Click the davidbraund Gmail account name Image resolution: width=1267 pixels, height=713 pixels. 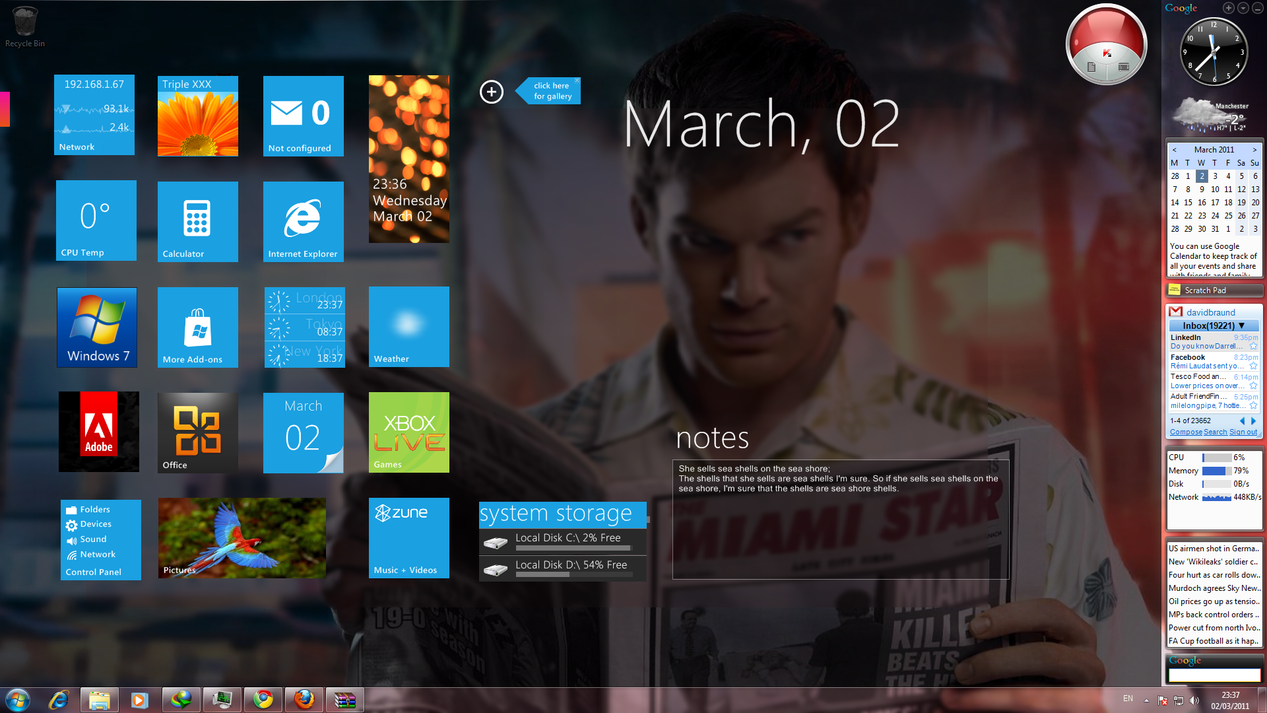pyautogui.click(x=1210, y=312)
